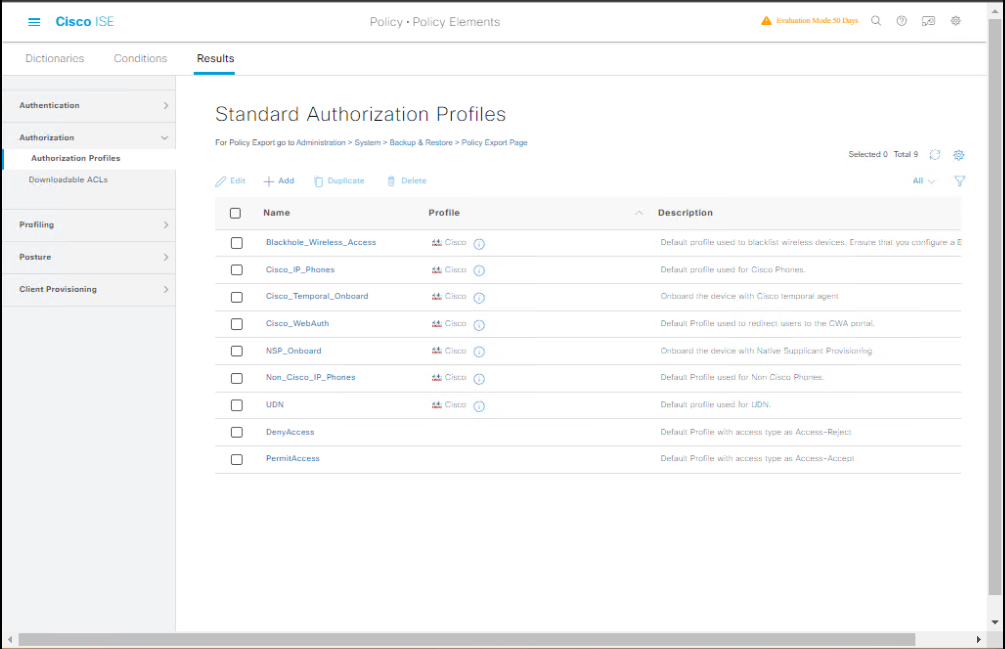
Task: Open the PermitAccess profile link
Action: point(292,459)
